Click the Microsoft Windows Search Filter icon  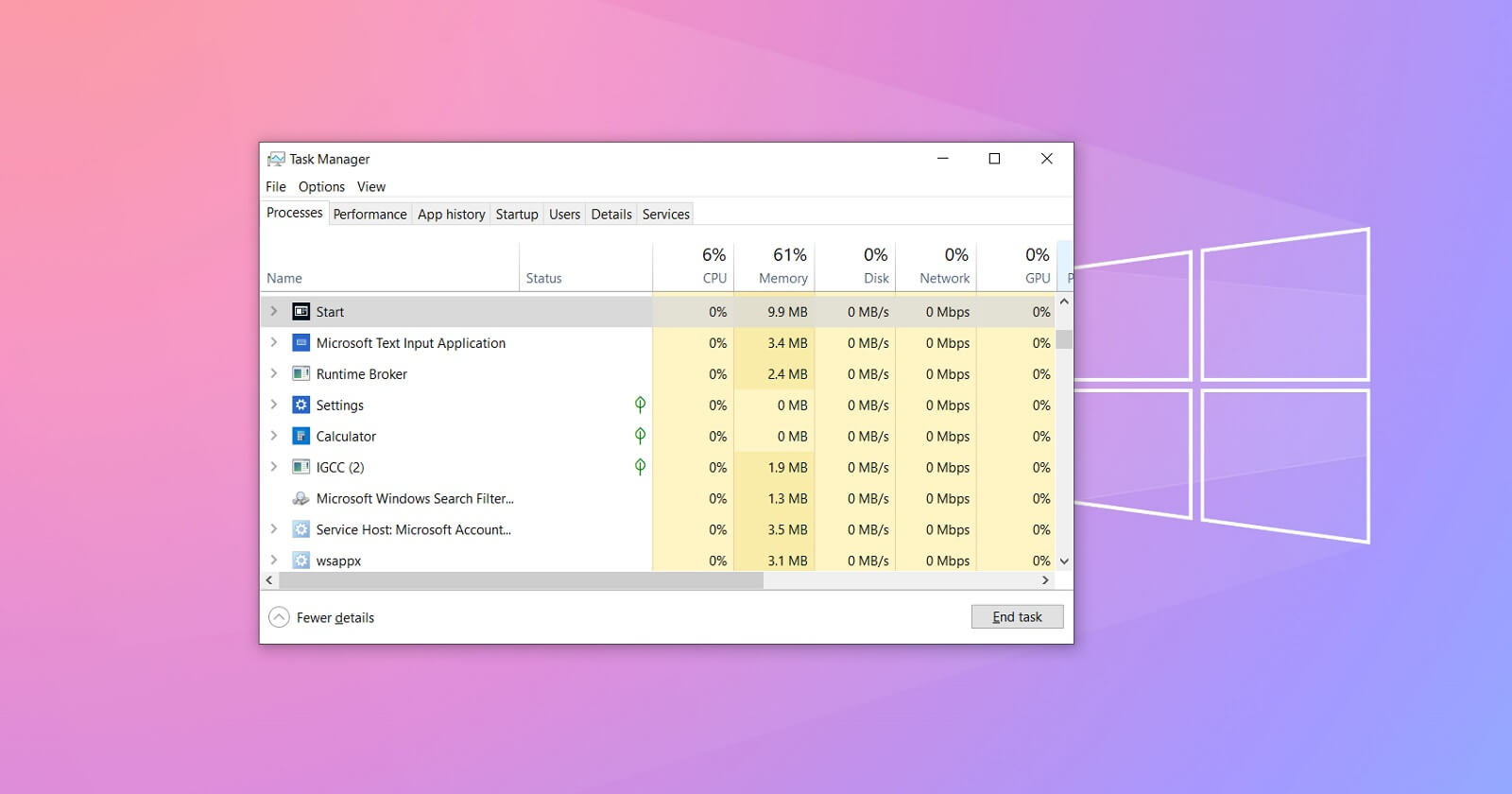click(x=301, y=498)
